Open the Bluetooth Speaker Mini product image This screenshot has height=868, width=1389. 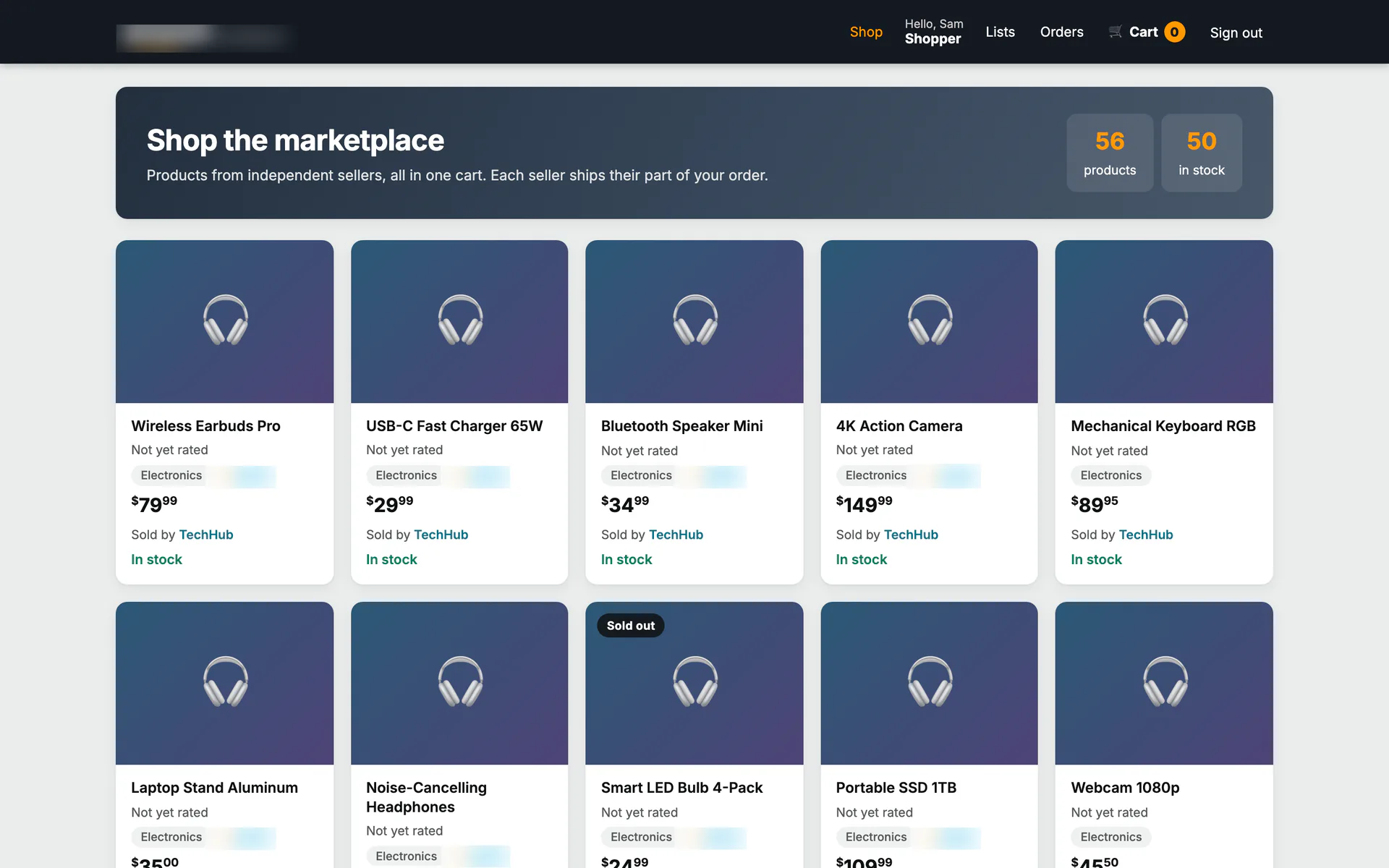(x=694, y=321)
